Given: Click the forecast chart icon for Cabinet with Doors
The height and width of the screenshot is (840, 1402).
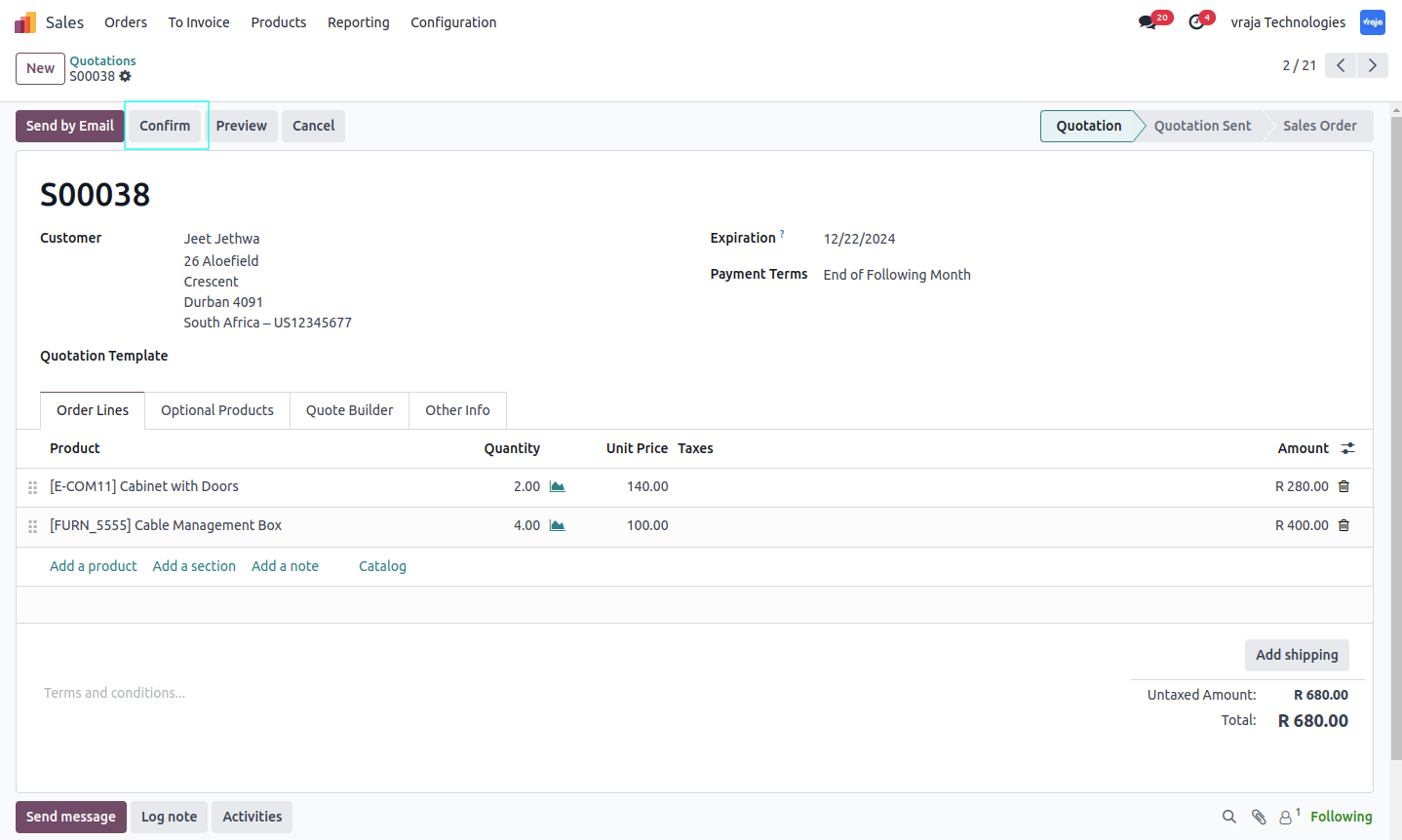Looking at the screenshot, I should 557,486.
